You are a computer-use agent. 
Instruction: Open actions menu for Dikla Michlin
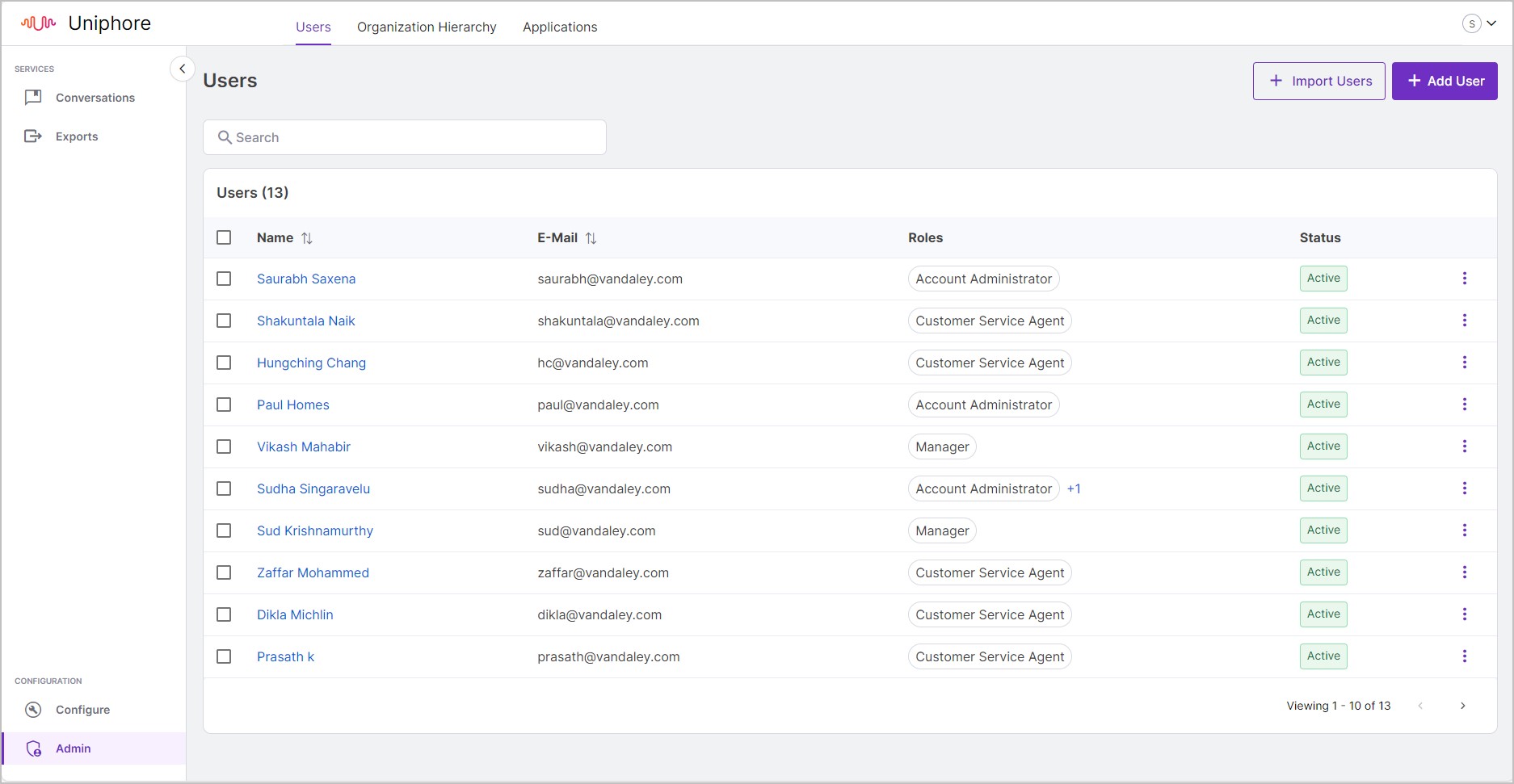(1464, 614)
